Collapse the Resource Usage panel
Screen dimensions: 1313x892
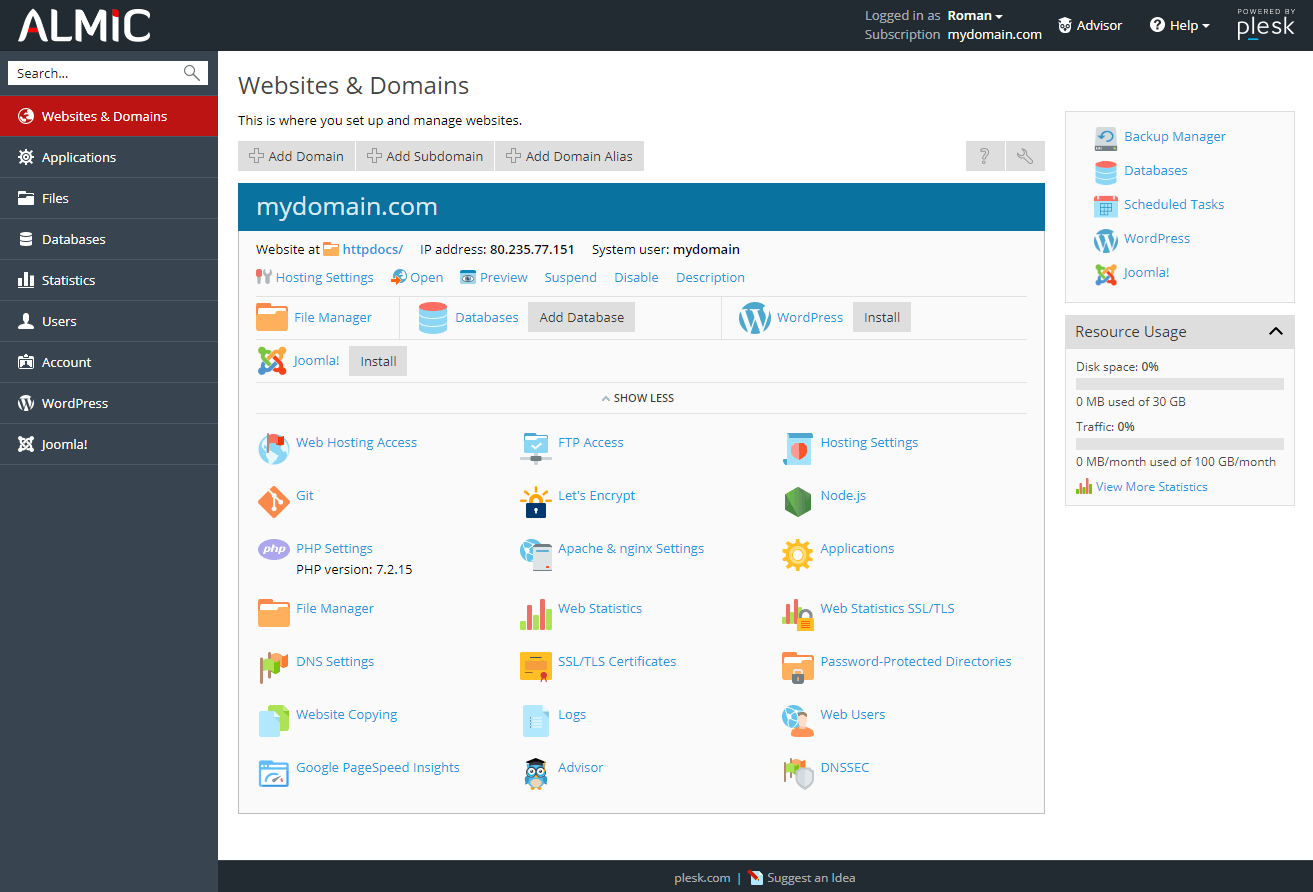1276,332
